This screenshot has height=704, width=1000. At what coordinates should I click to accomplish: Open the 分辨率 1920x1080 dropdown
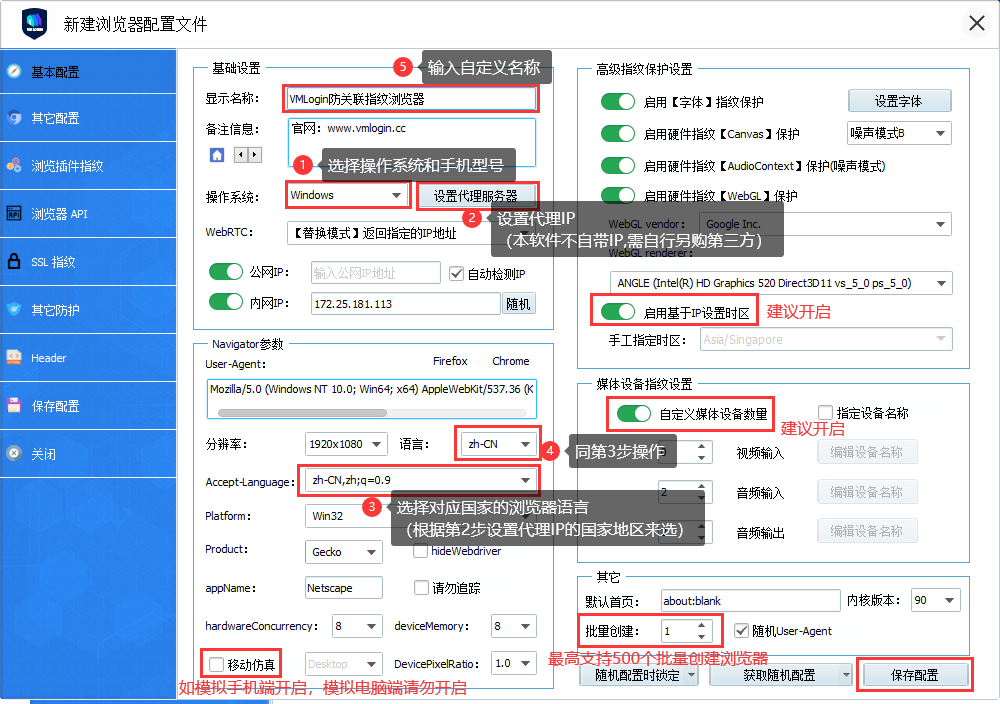(346, 444)
